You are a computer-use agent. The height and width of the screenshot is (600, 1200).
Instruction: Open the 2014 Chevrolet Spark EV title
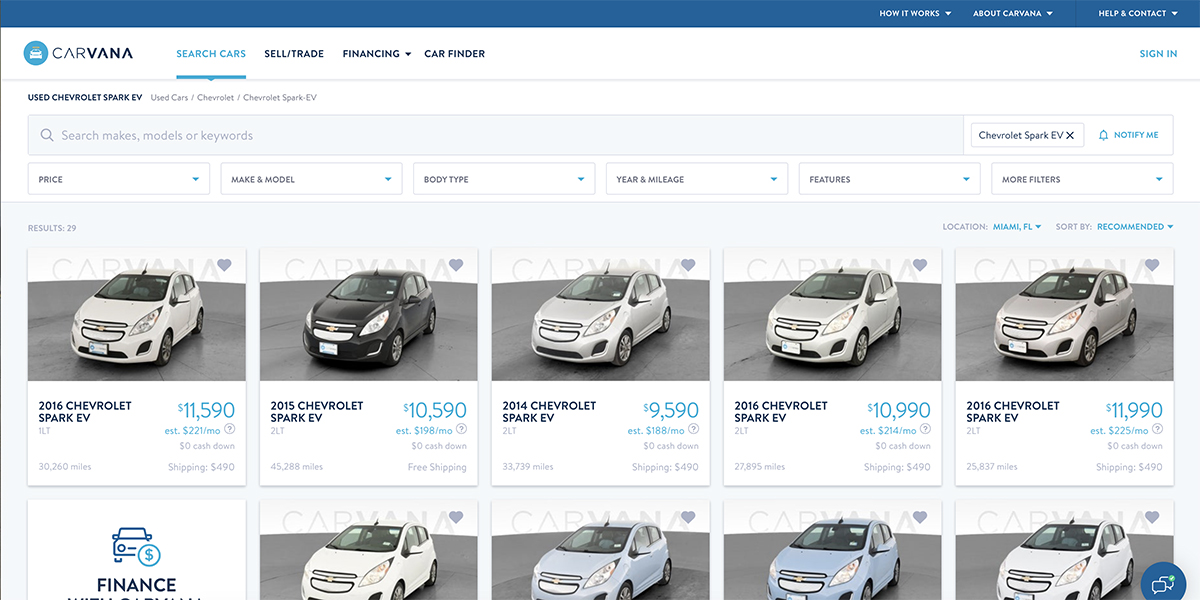(x=549, y=412)
